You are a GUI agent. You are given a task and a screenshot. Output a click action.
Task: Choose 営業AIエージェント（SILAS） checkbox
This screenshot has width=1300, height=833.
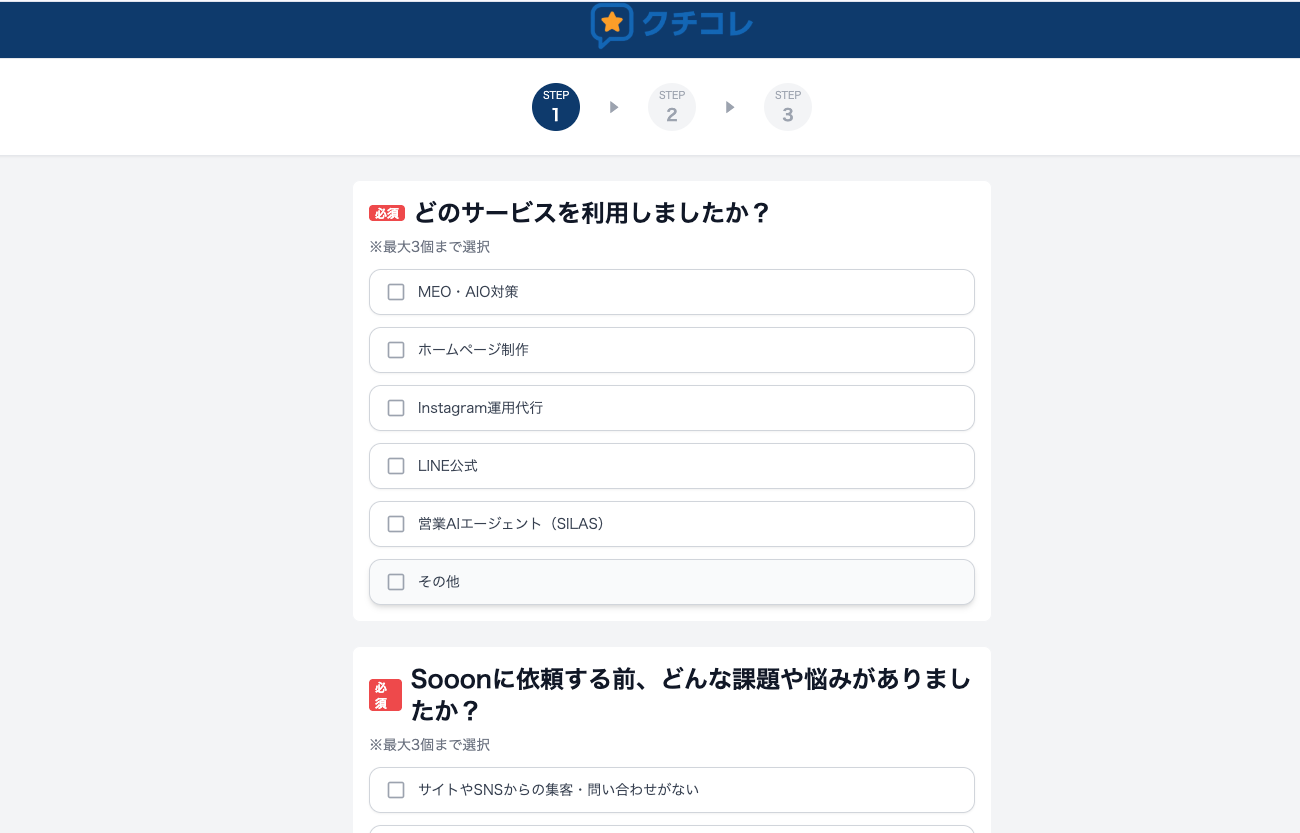tap(396, 524)
